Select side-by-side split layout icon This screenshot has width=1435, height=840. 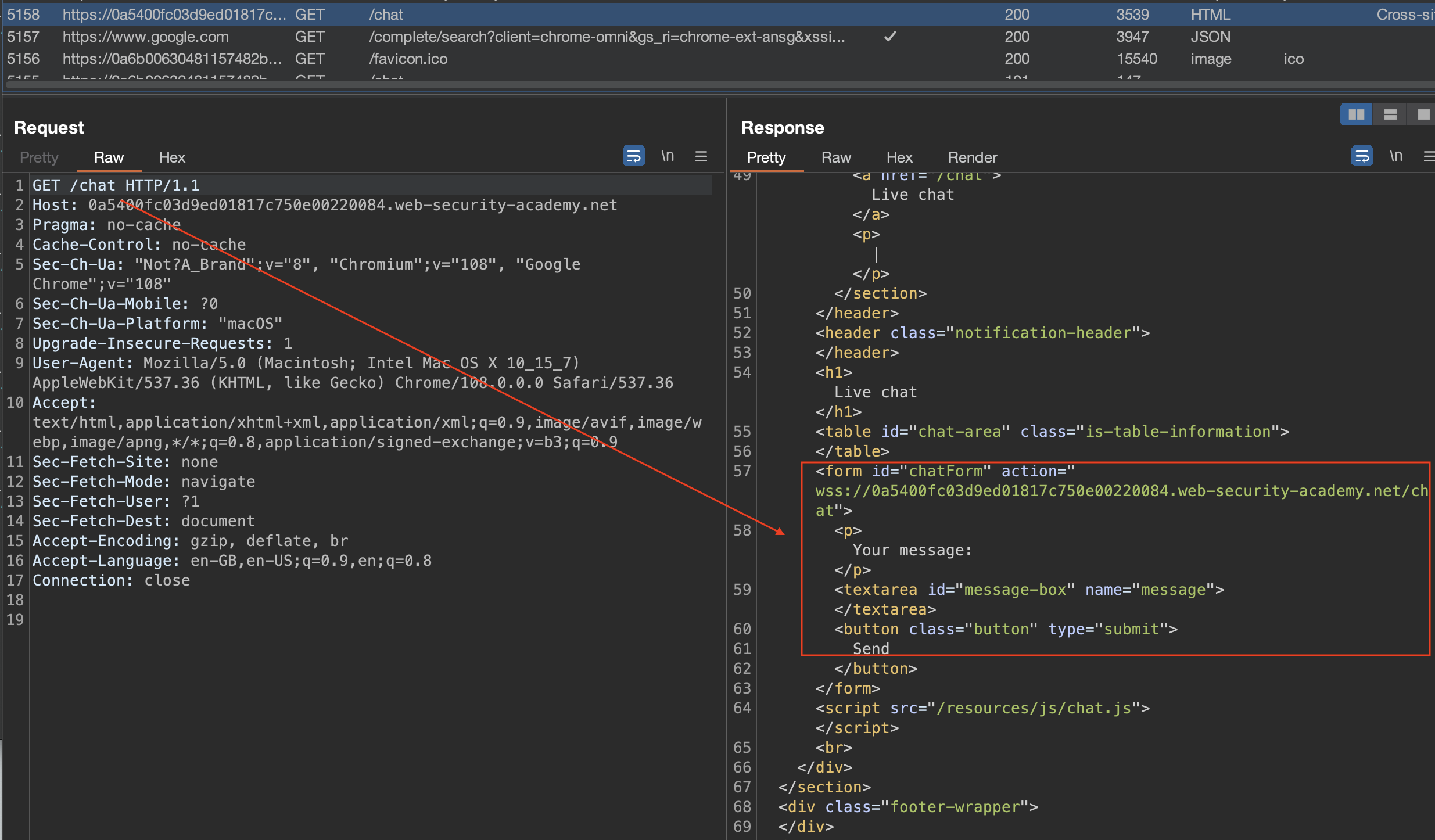[x=1356, y=114]
